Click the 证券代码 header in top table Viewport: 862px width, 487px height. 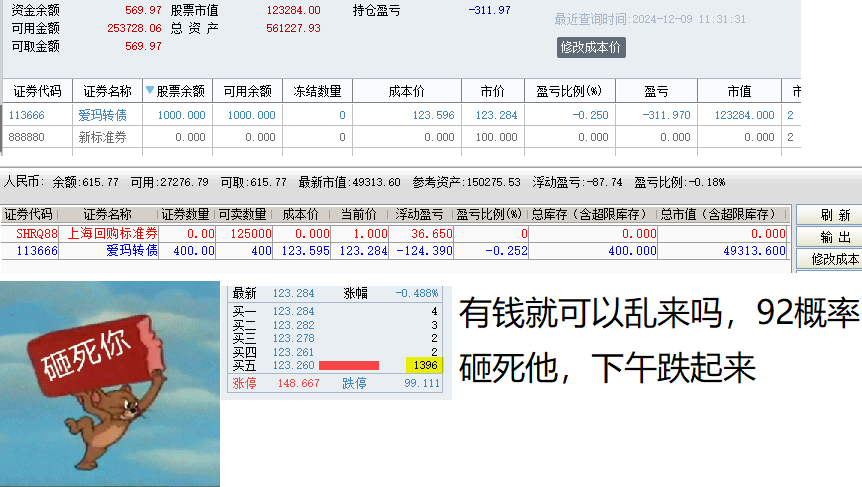(37, 91)
